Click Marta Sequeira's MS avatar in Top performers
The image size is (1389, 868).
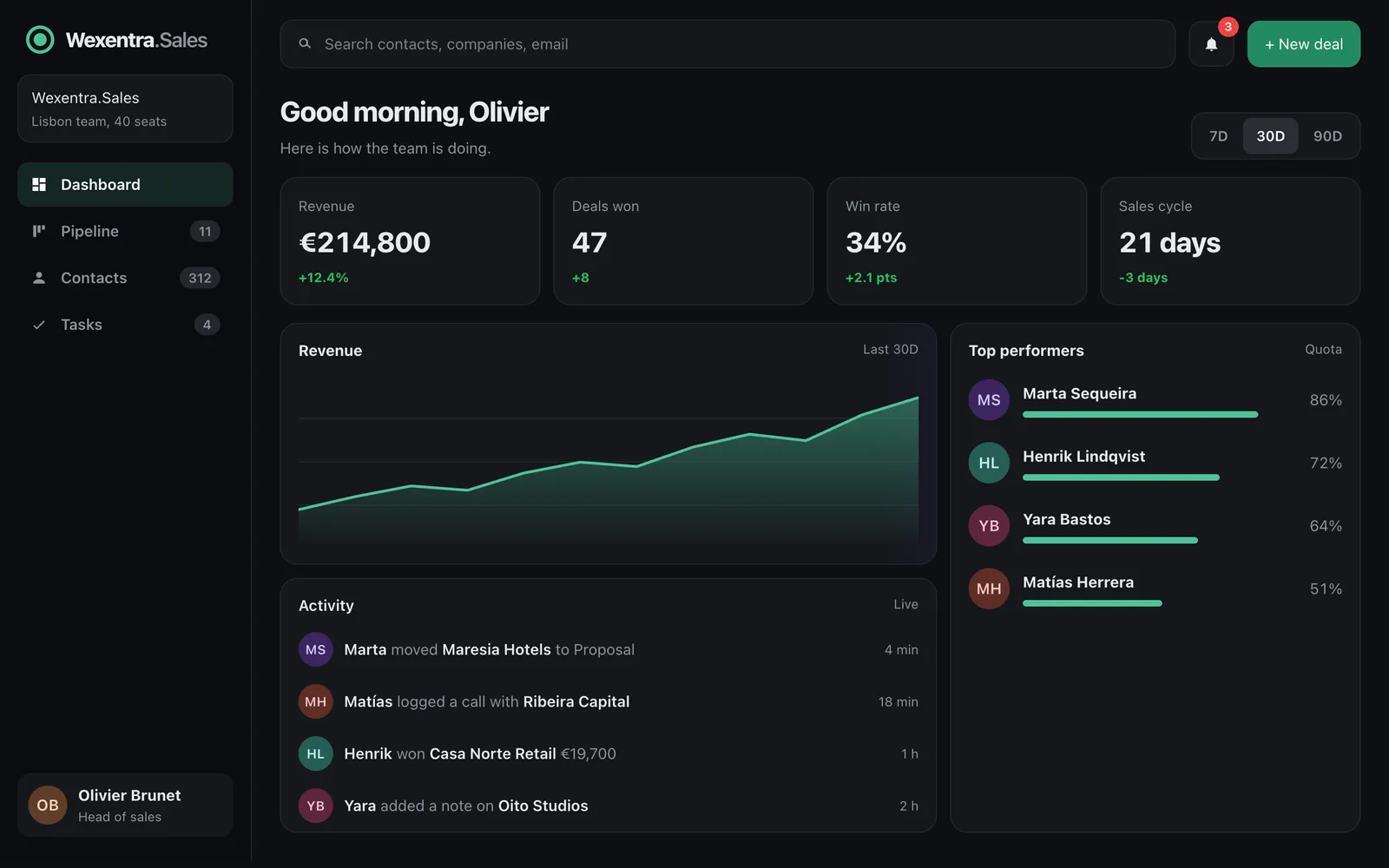[x=989, y=400]
